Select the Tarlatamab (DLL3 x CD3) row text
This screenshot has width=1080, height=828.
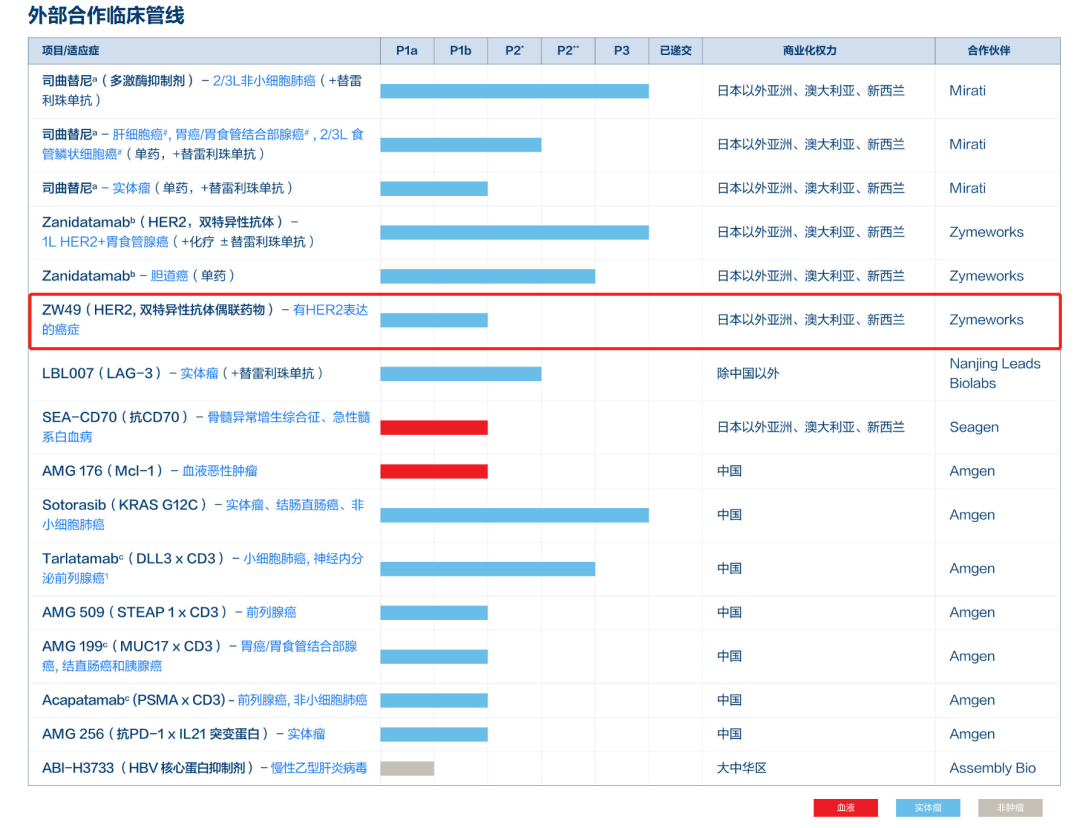pos(202,568)
